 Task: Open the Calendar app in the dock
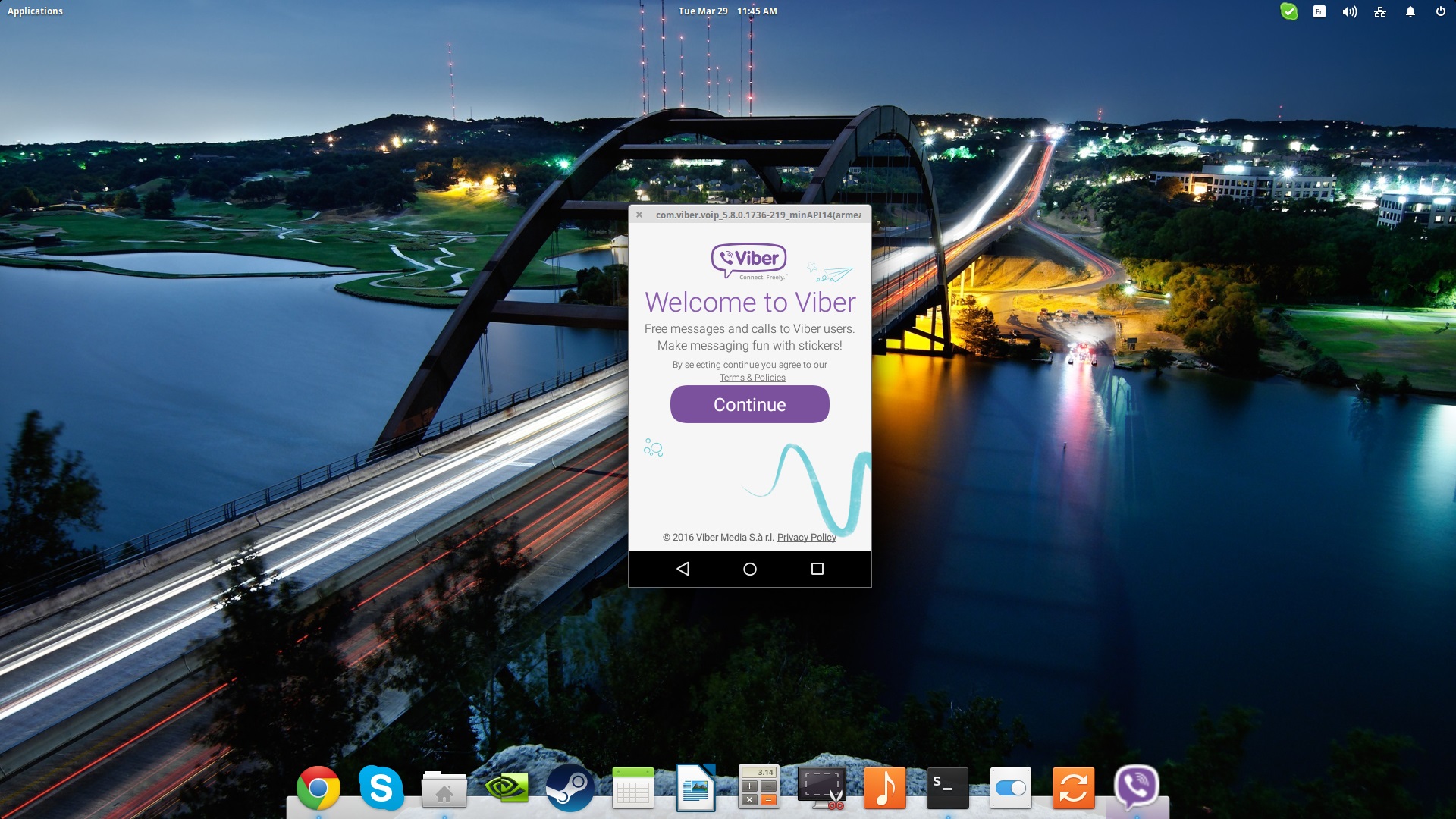(x=633, y=789)
